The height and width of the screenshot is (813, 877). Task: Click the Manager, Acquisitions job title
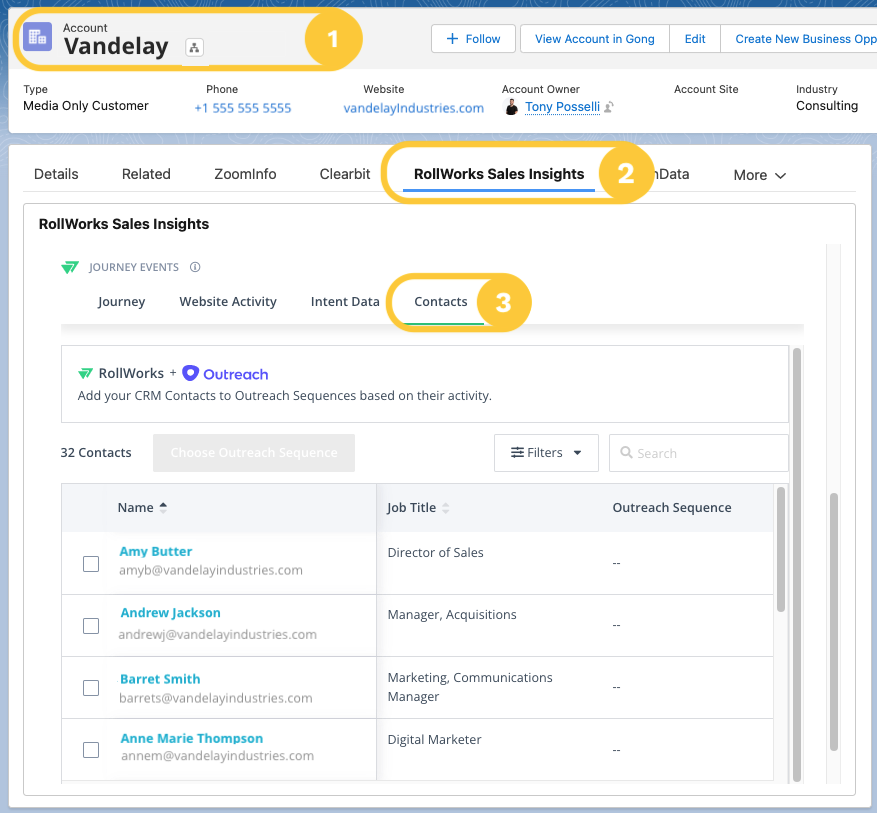(x=452, y=615)
